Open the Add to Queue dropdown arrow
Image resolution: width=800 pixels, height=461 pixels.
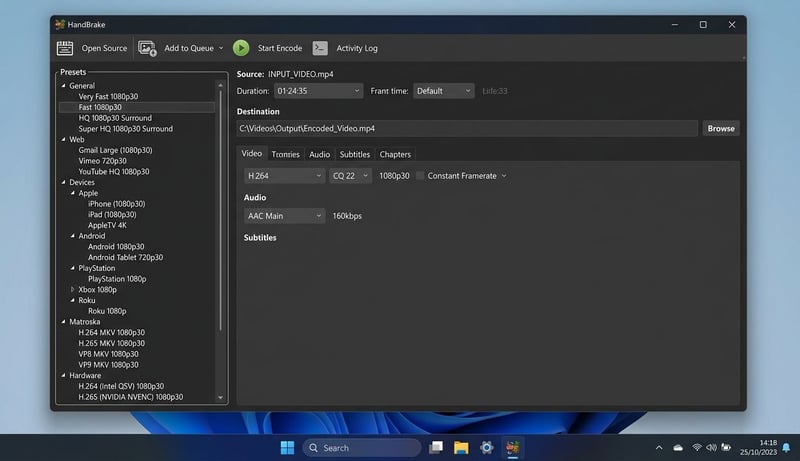point(221,48)
